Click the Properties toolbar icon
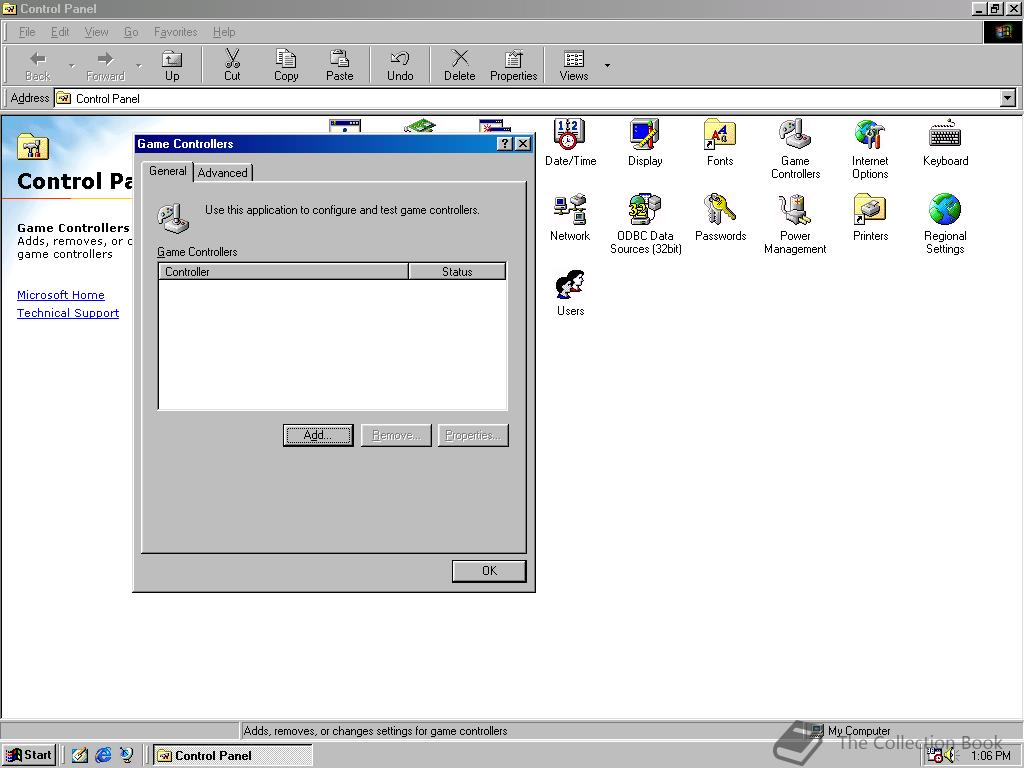The width and height of the screenshot is (1024, 768). pos(513,65)
